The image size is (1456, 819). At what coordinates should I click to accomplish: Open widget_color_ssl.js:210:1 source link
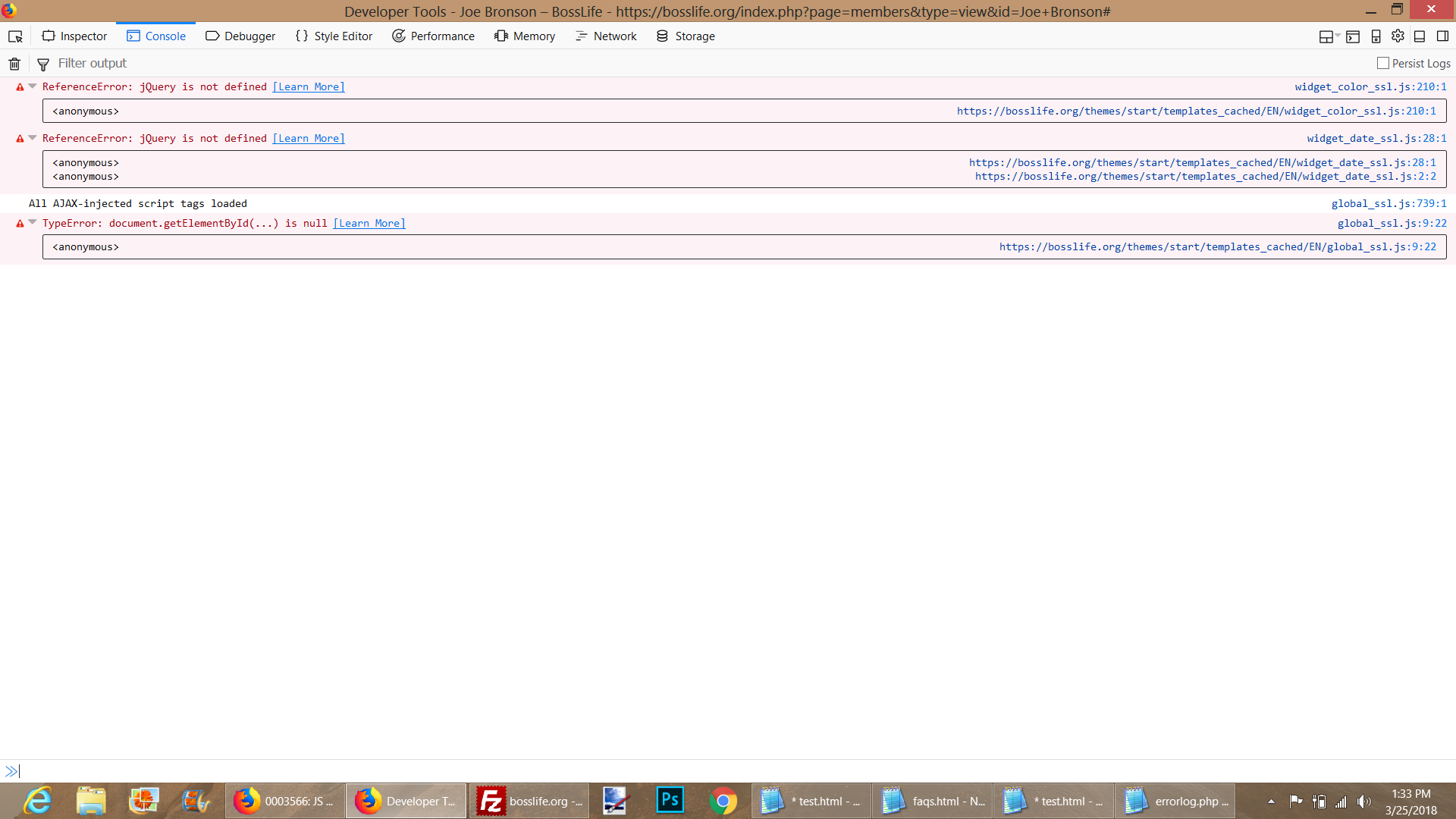pos(1370,86)
